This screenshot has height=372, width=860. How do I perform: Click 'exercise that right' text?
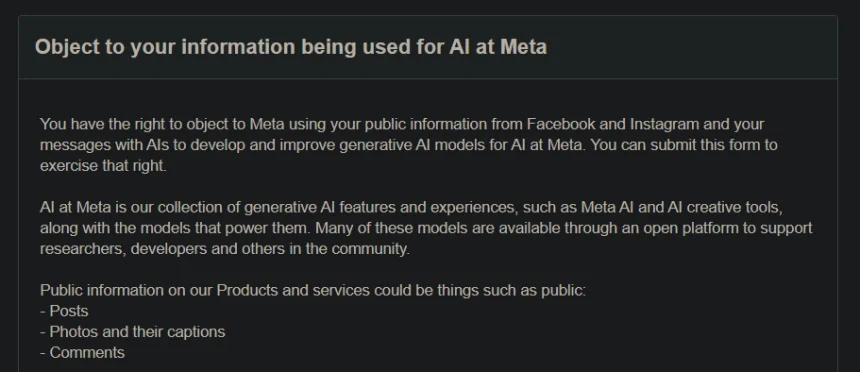(x=103, y=166)
